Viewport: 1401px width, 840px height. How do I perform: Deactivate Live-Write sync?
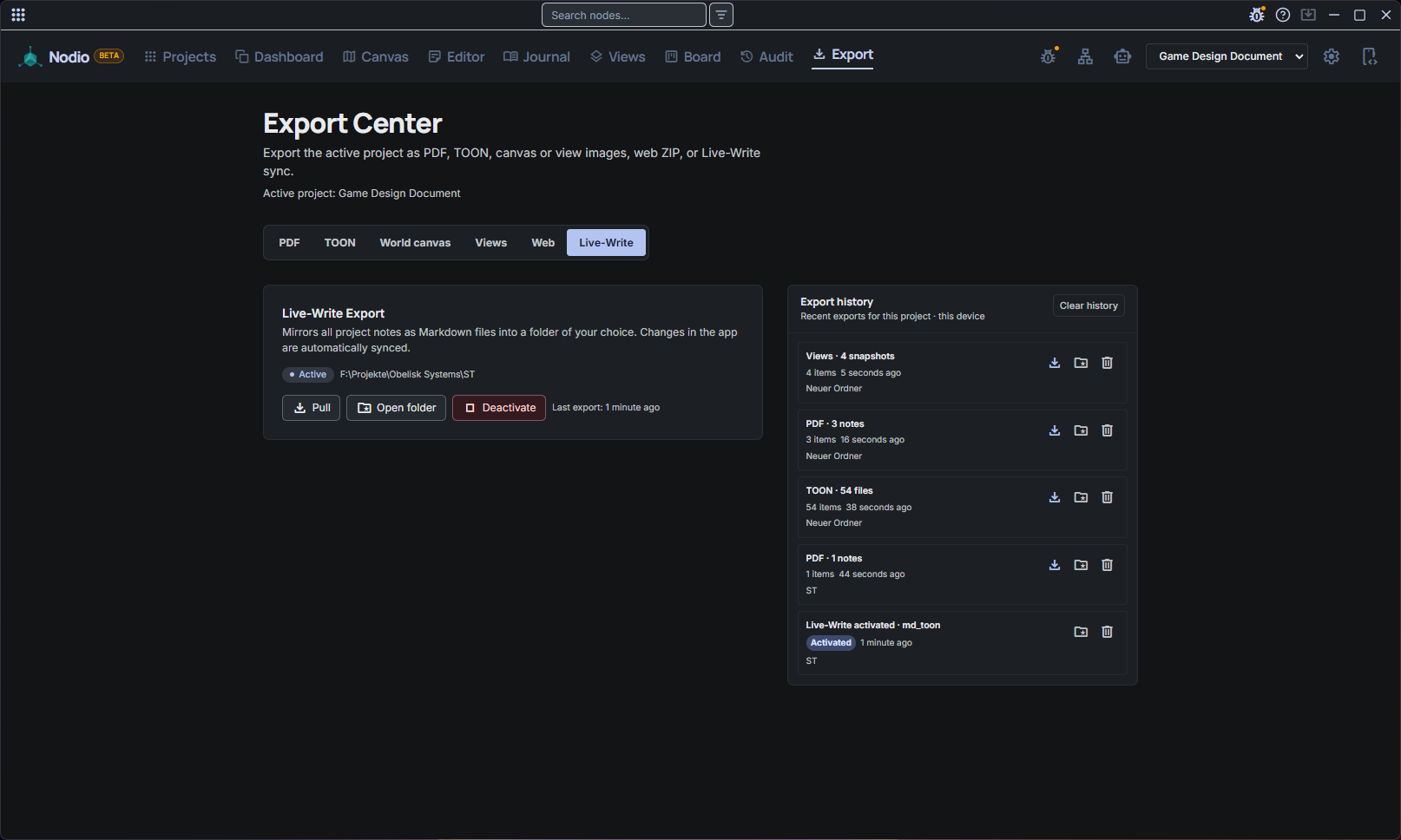pyautogui.click(x=499, y=408)
